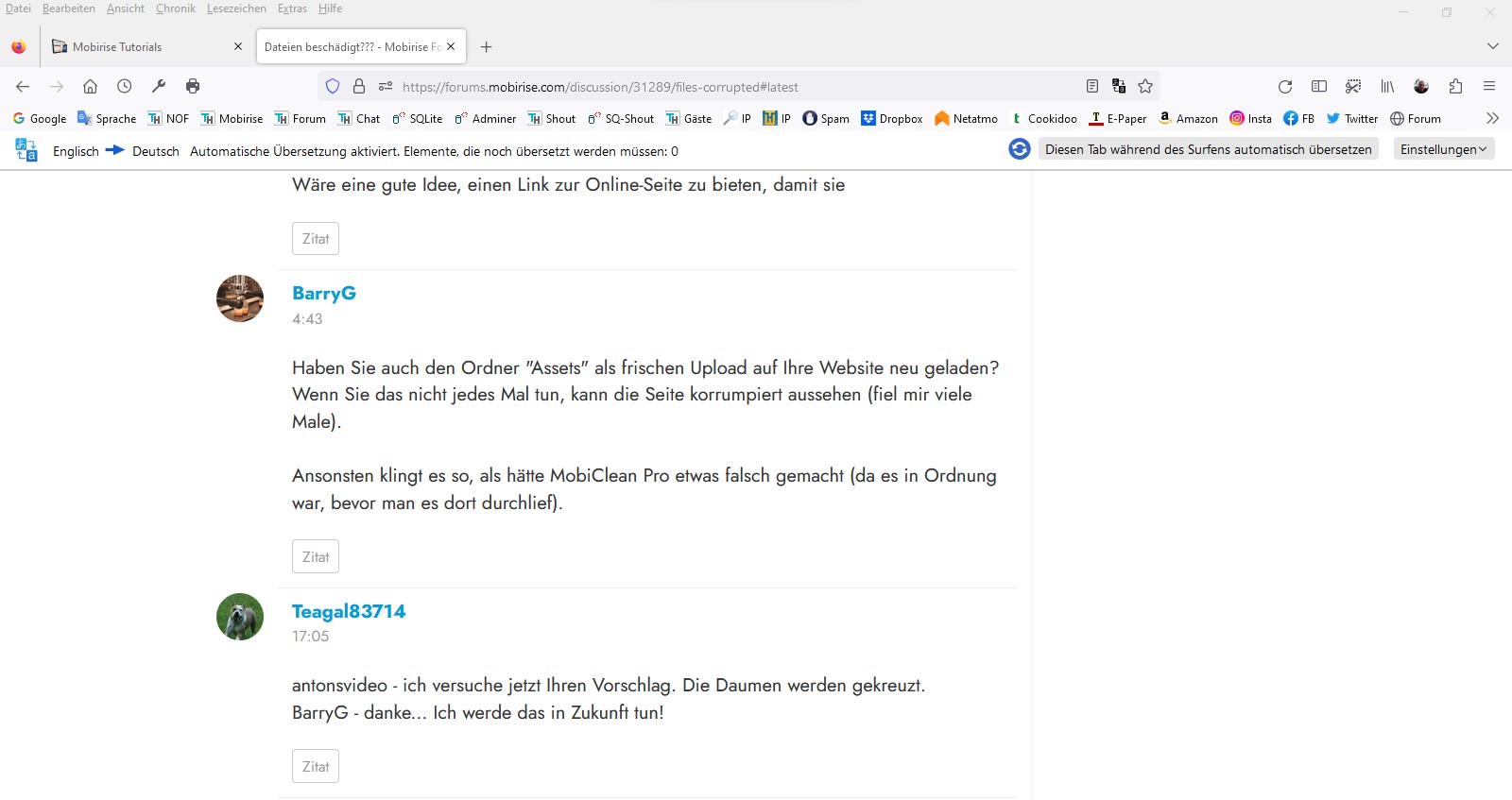The image size is (1512, 800).
Task: Toggle automatic translation of this tab
Action: 1208,149
